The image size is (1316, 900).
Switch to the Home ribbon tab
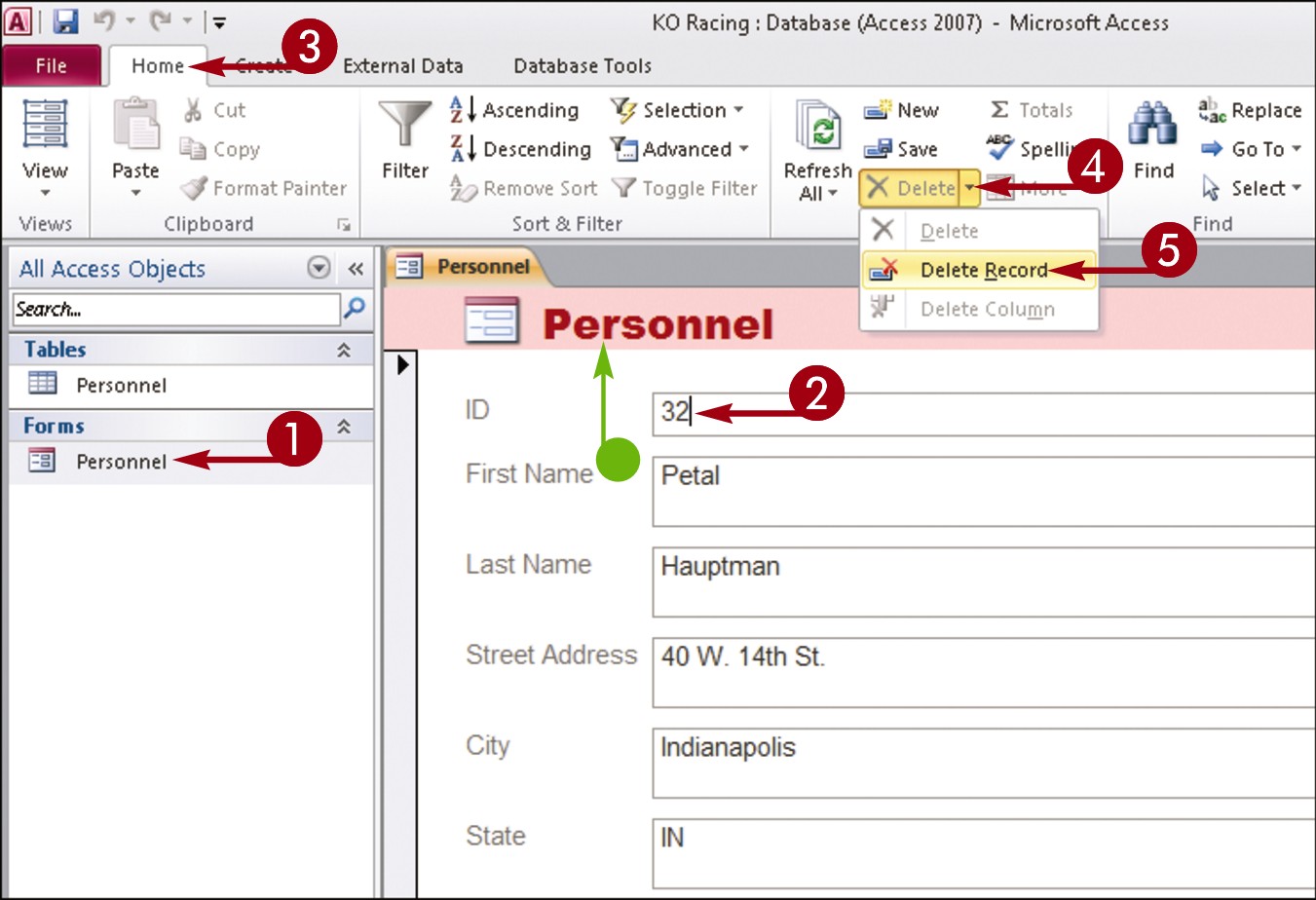click(x=157, y=66)
